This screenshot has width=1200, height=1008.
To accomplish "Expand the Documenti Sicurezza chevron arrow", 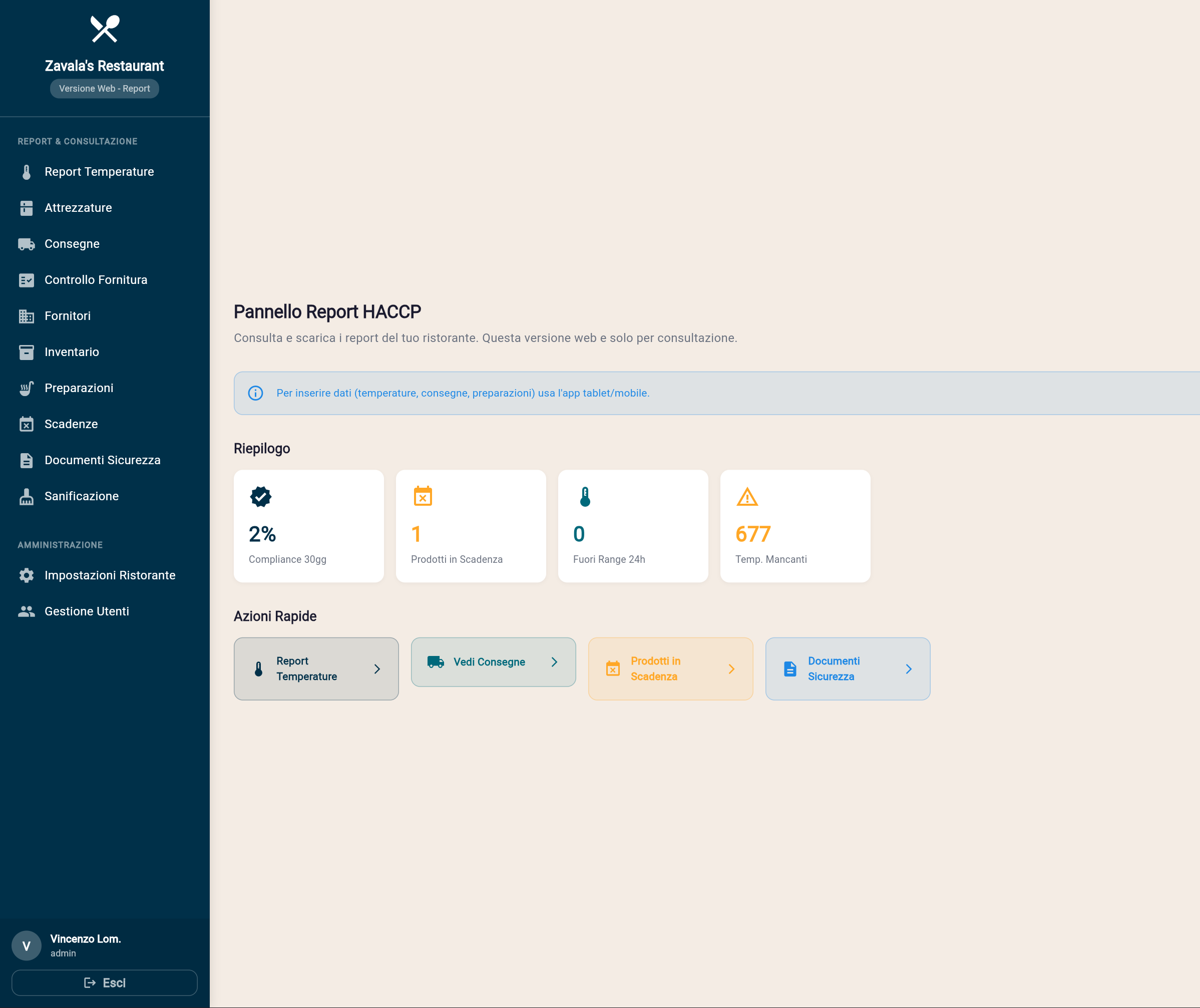I will (909, 668).
